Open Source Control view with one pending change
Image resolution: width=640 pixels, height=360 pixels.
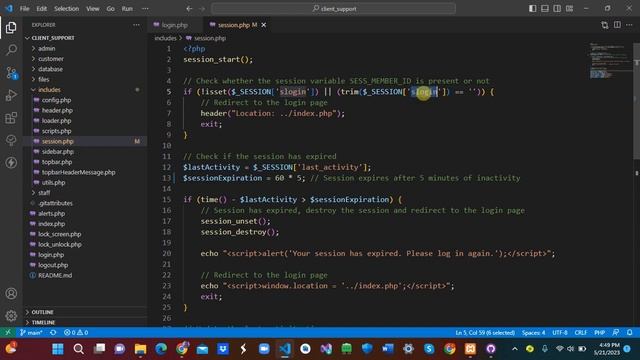click(11, 73)
